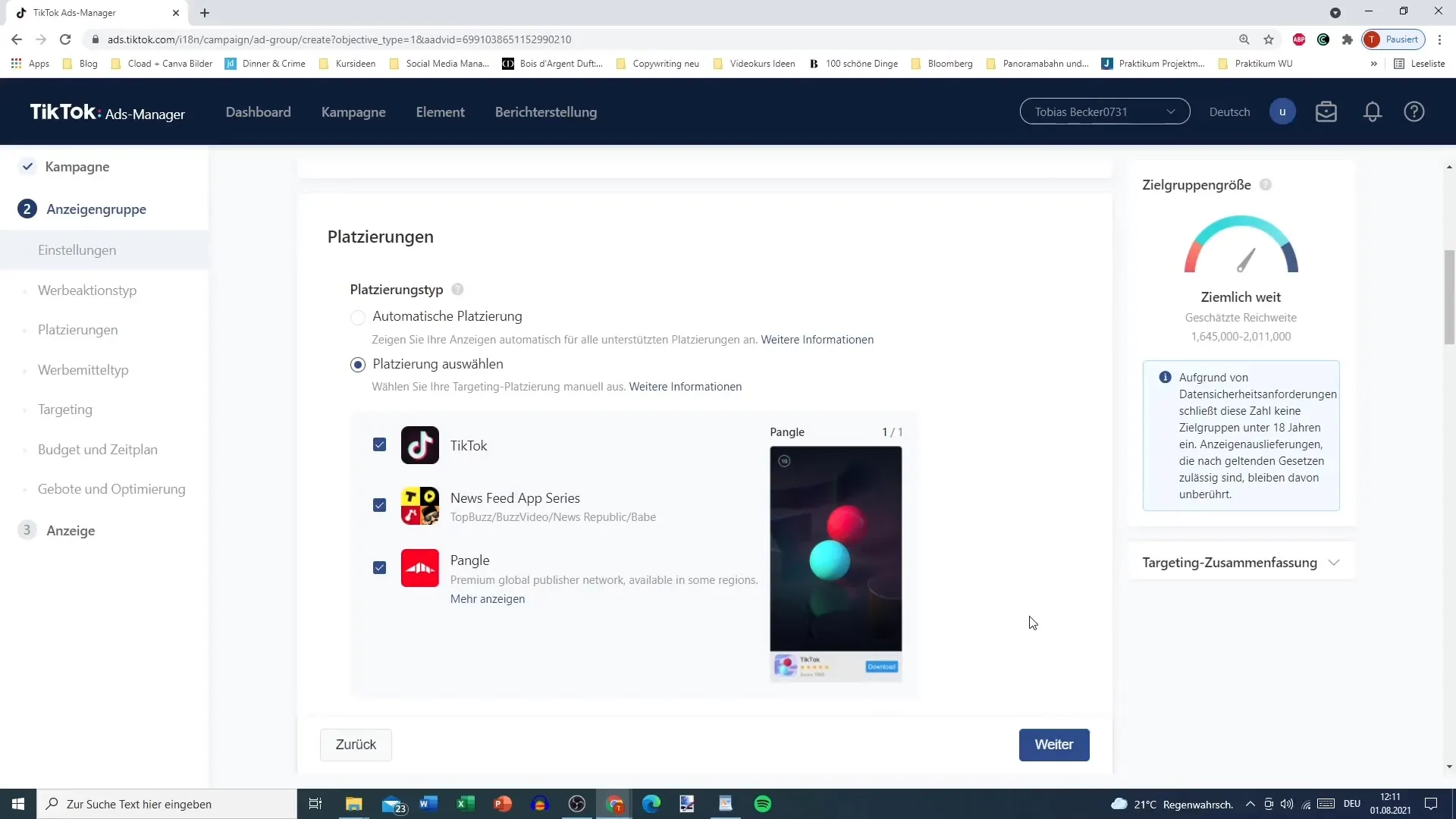Click the Zurück button
The width and height of the screenshot is (1456, 819).
pos(356,745)
